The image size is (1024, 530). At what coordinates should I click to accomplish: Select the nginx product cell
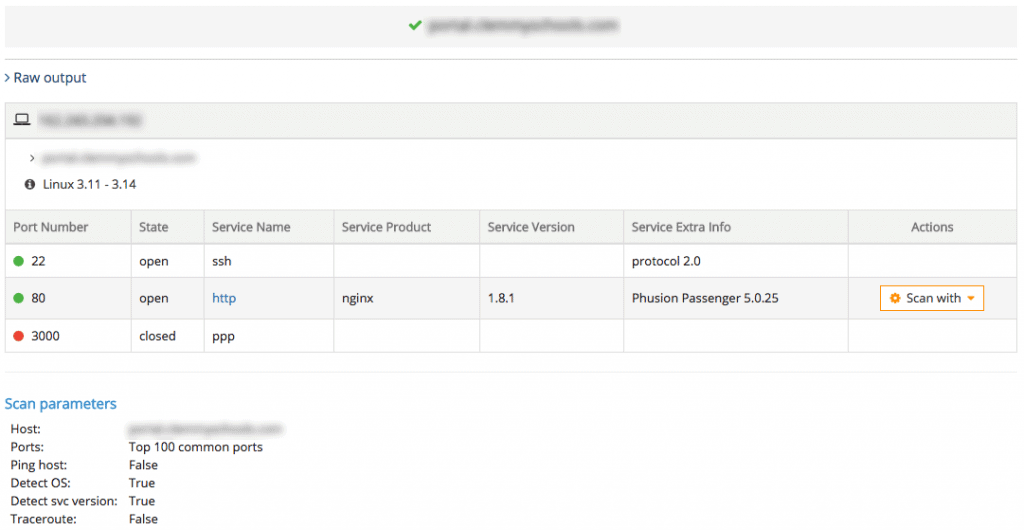407,298
